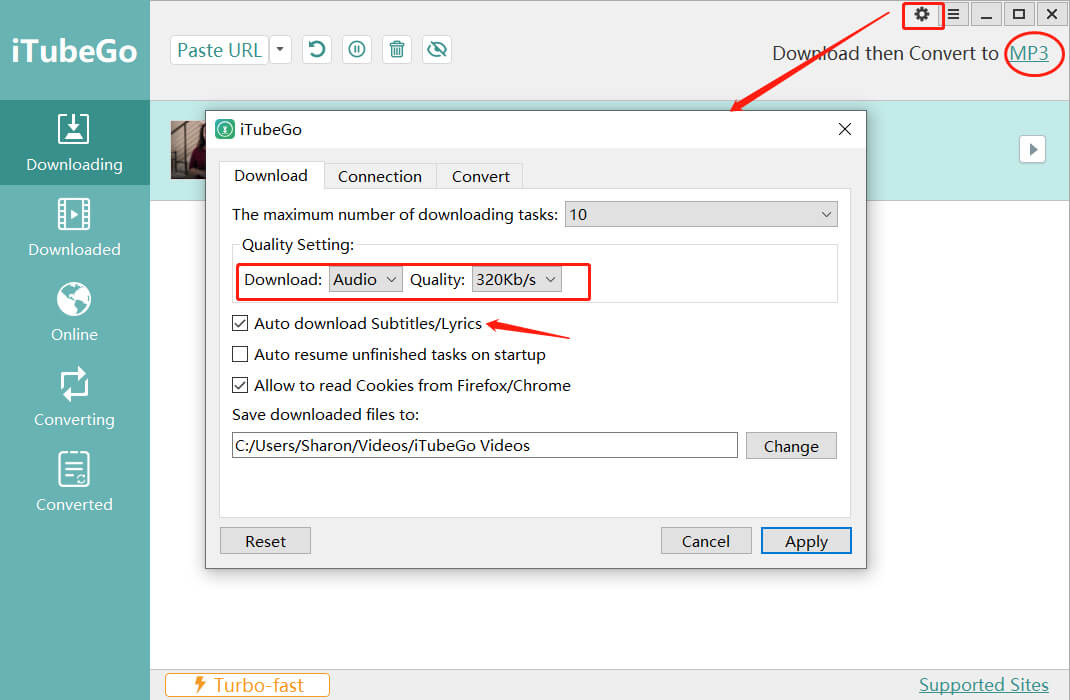Image resolution: width=1070 pixels, height=700 pixels.
Task: Click the trash delete icon in toolbar
Action: click(396, 50)
